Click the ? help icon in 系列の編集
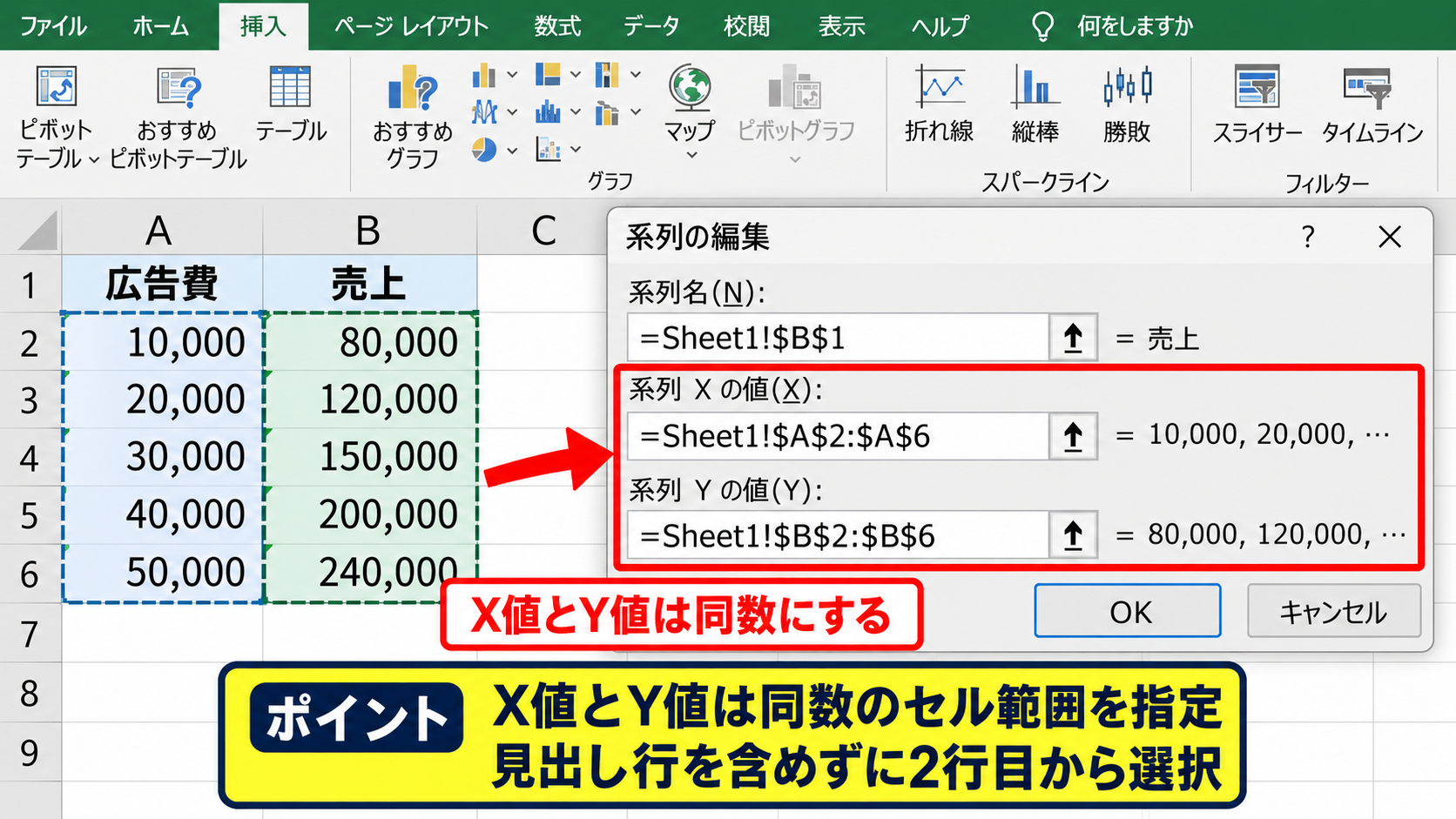1456x819 pixels. [x=1307, y=237]
